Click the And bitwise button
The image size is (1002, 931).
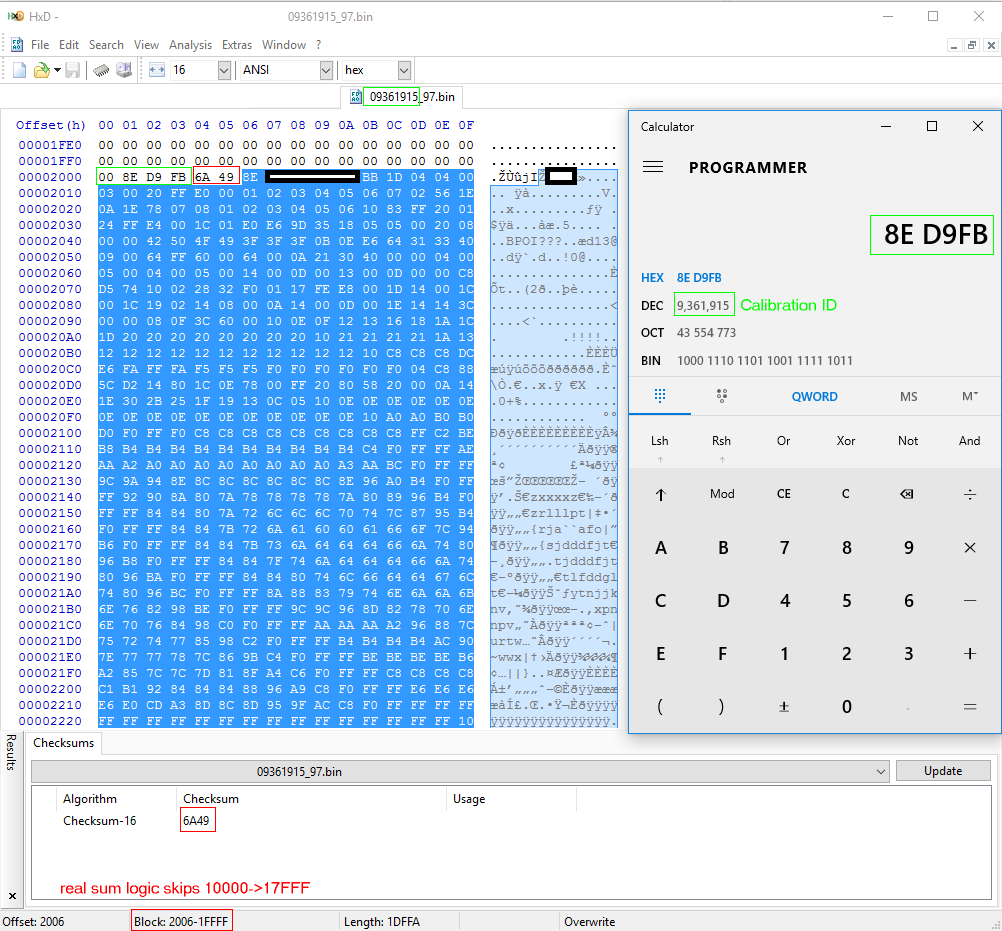(x=969, y=440)
